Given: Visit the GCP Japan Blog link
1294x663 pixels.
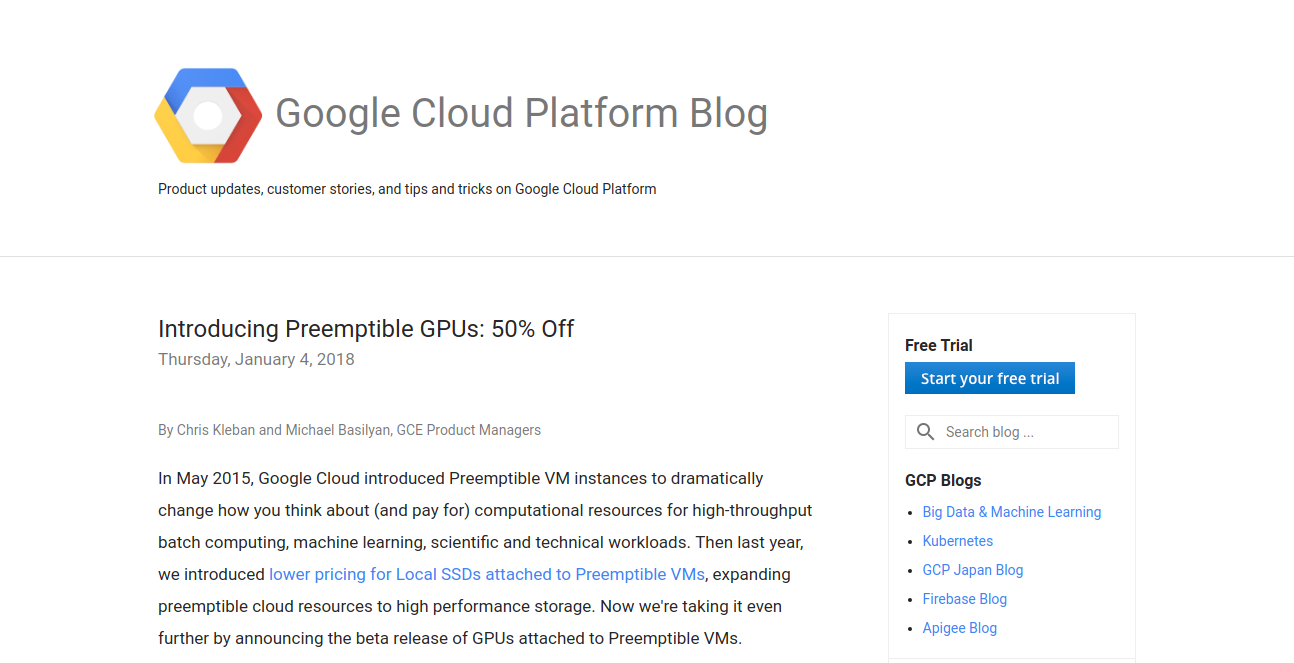Looking at the screenshot, I should (973, 570).
